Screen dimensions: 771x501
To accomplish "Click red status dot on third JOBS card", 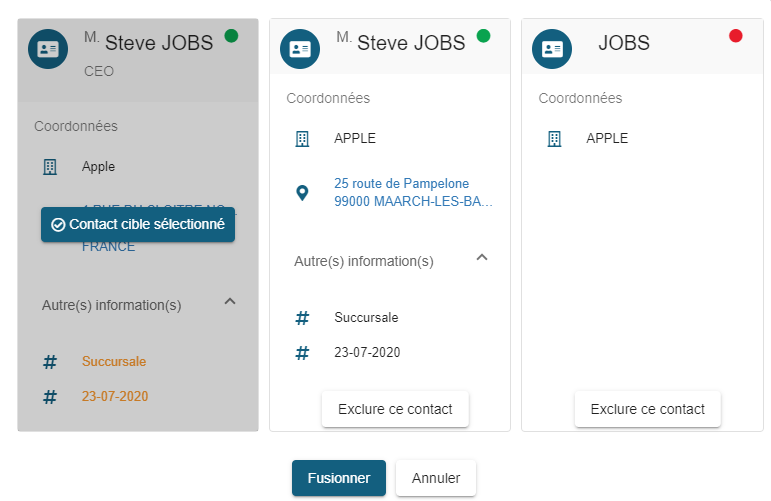I will click(x=736, y=36).
